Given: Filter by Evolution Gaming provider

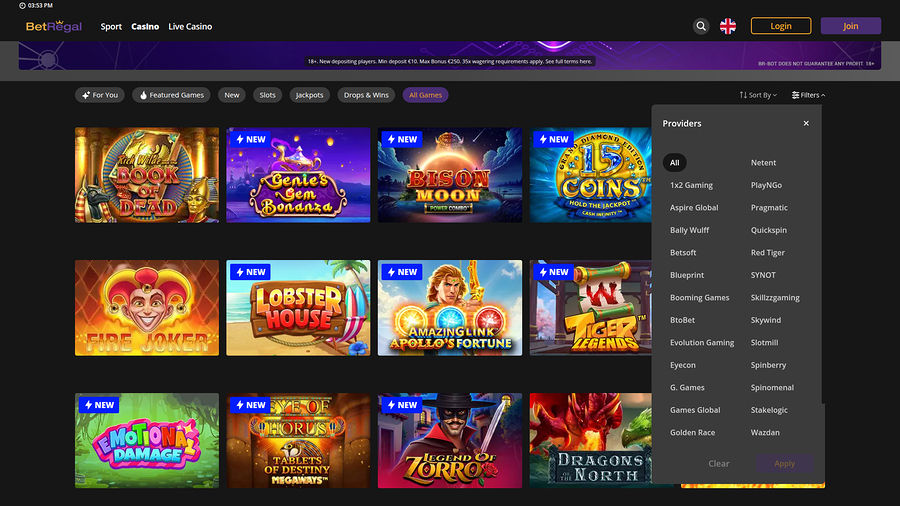Looking at the screenshot, I should pos(702,342).
